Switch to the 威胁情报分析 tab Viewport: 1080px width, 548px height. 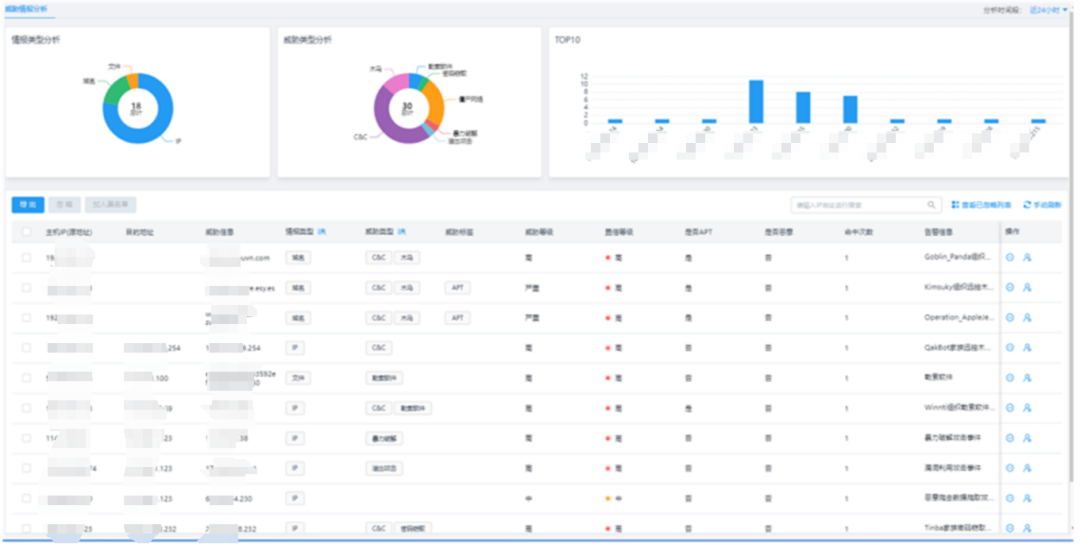(x=25, y=8)
